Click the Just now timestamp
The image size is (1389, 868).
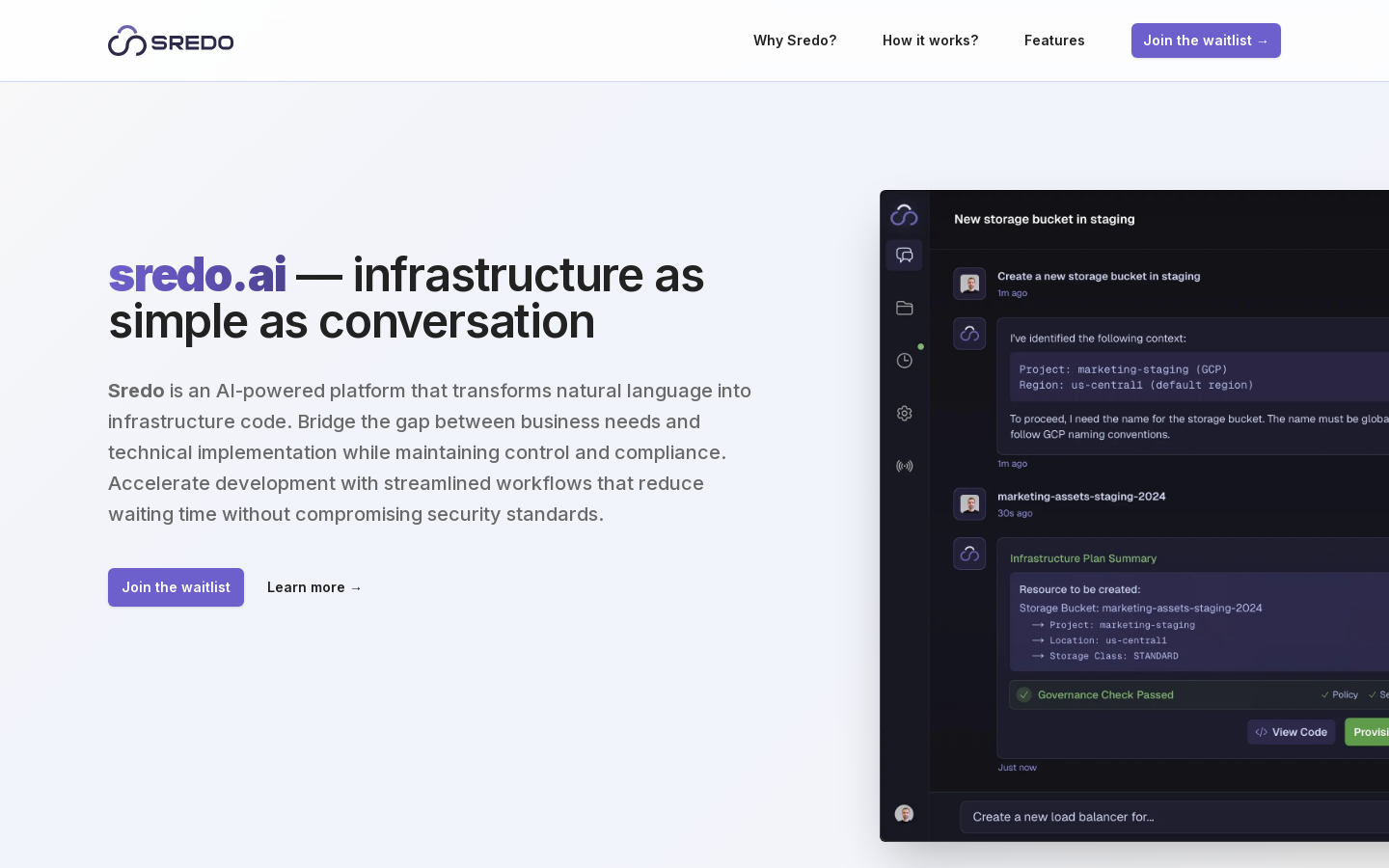tap(1017, 768)
